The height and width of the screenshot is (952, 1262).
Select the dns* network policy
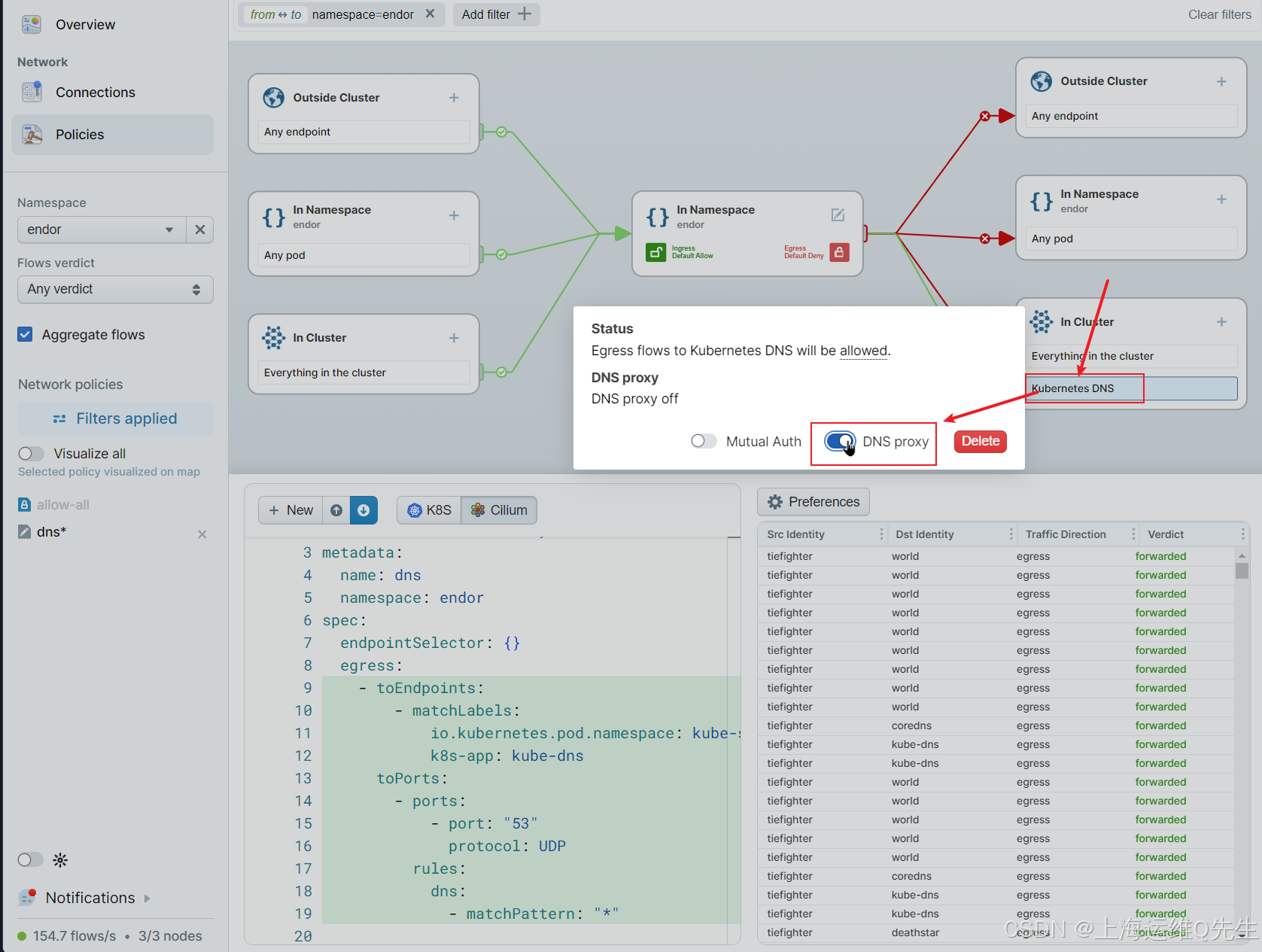point(51,532)
